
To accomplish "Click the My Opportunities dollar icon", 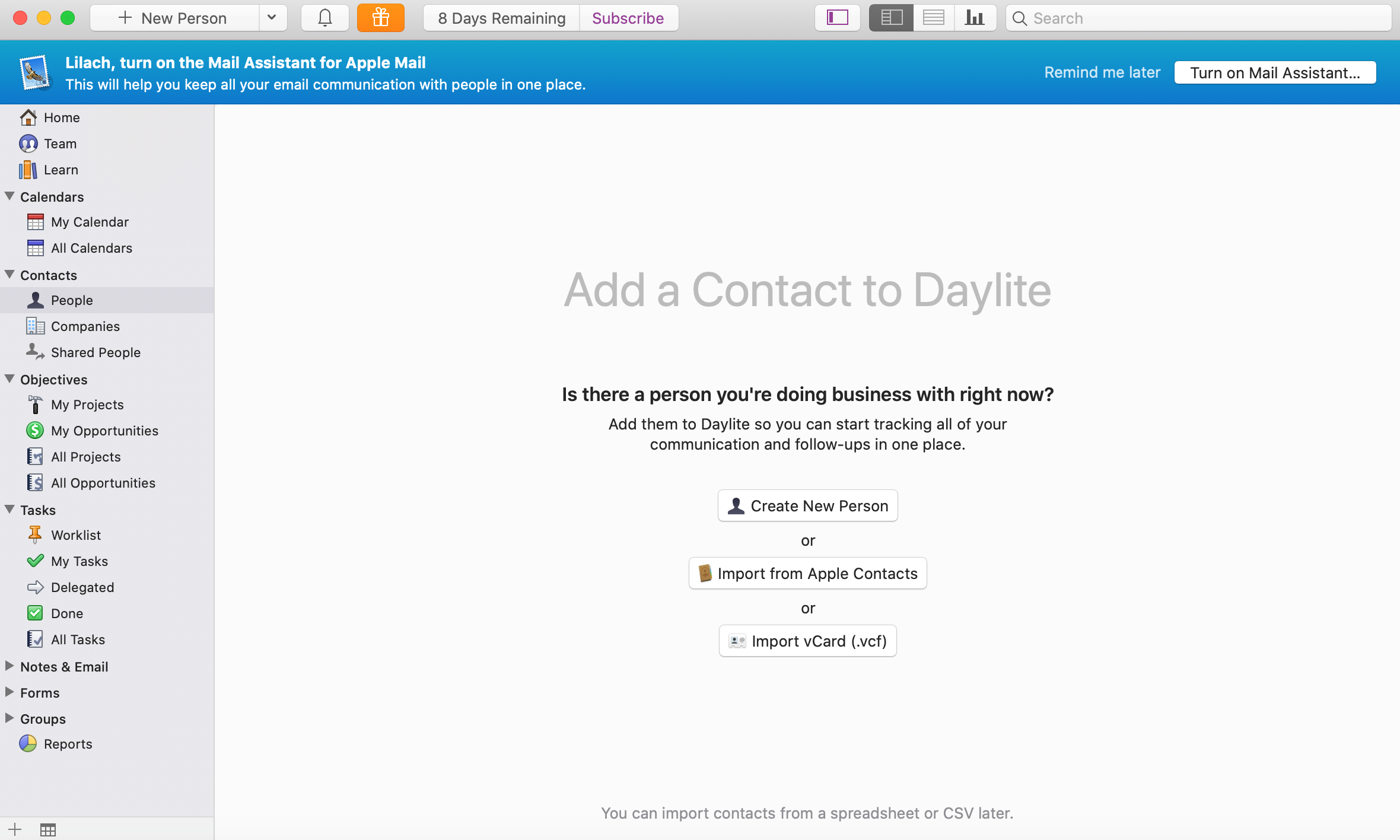I will [35, 430].
